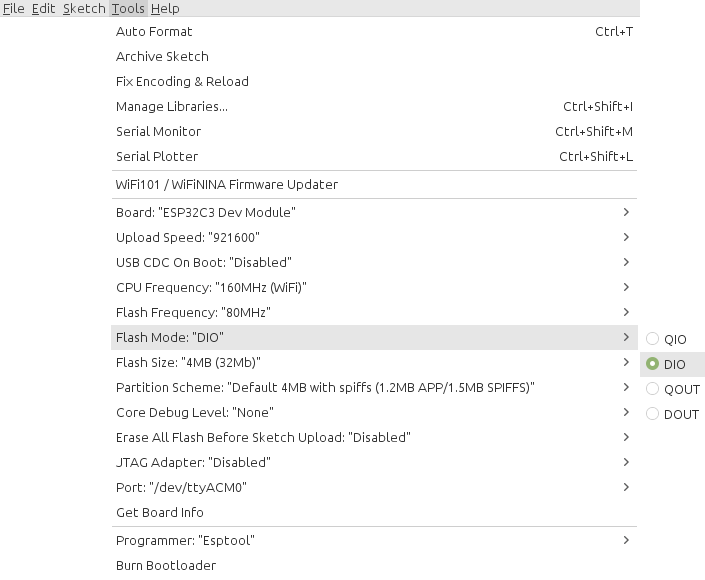
Task: Choose the DIO radio button
Action: [x=672, y=364]
